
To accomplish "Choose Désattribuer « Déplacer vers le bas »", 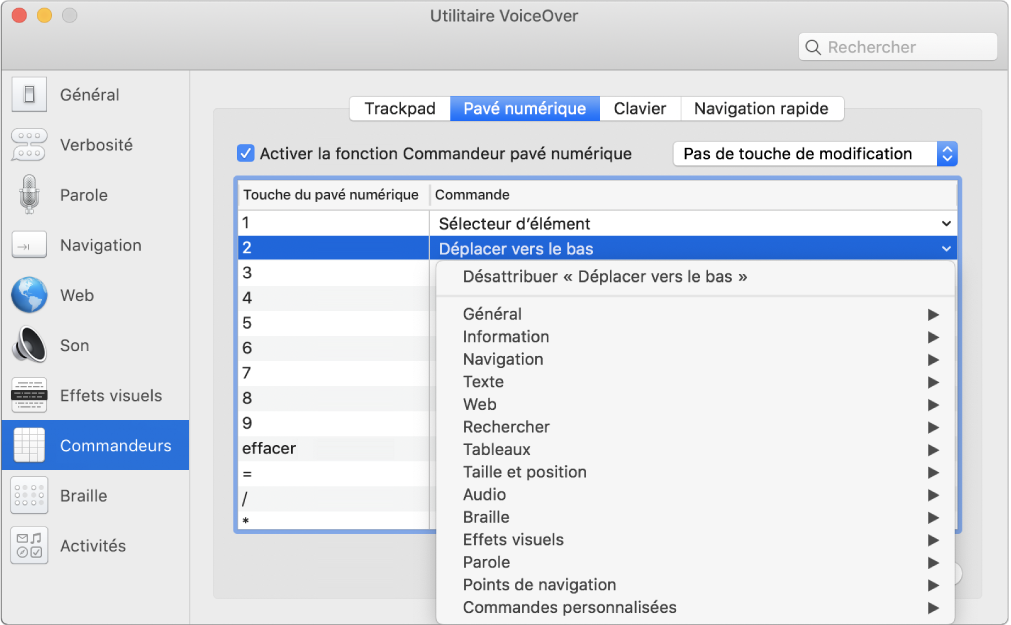I will (x=605, y=277).
